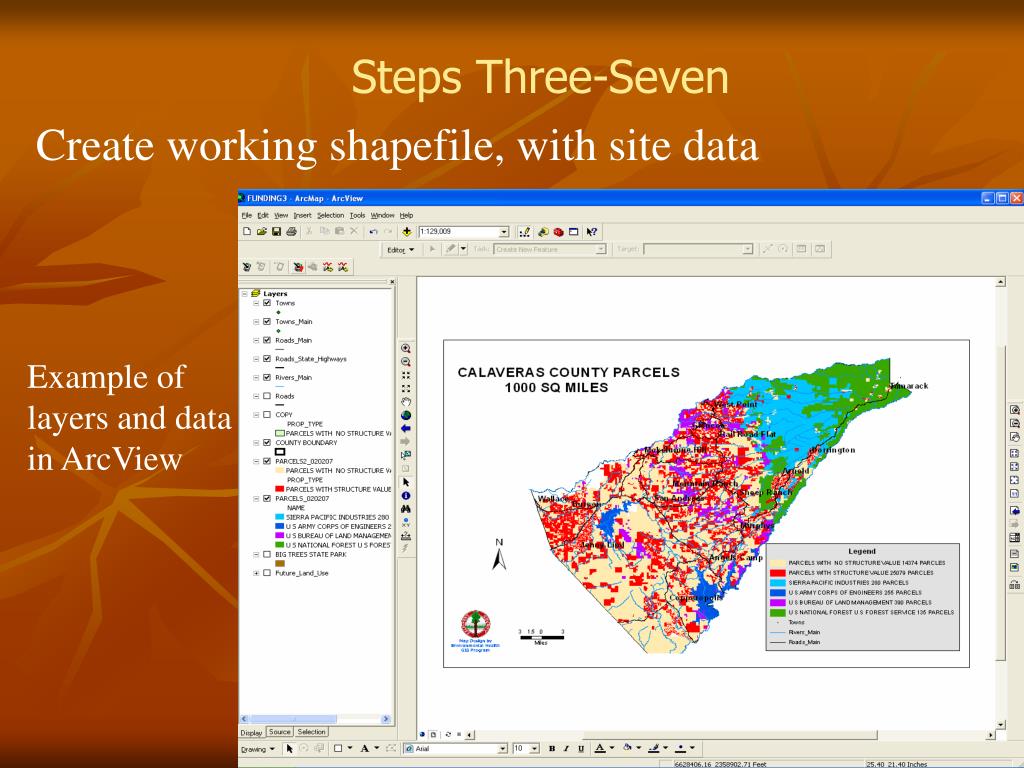Create a new map document
1024x768 pixels.
[x=247, y=232]
